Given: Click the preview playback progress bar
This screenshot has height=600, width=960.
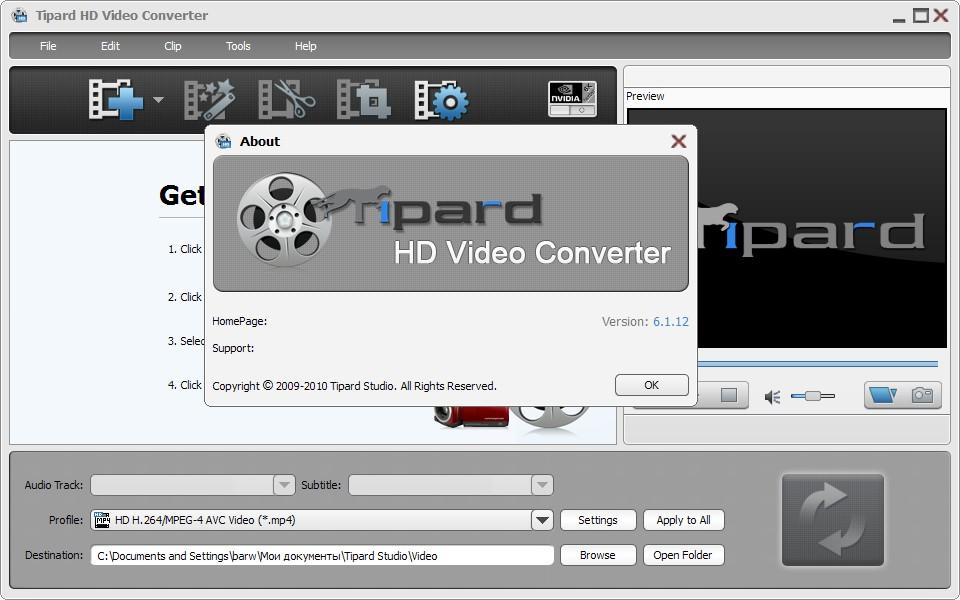Looking at the screenshot, I should click(817, 364).
